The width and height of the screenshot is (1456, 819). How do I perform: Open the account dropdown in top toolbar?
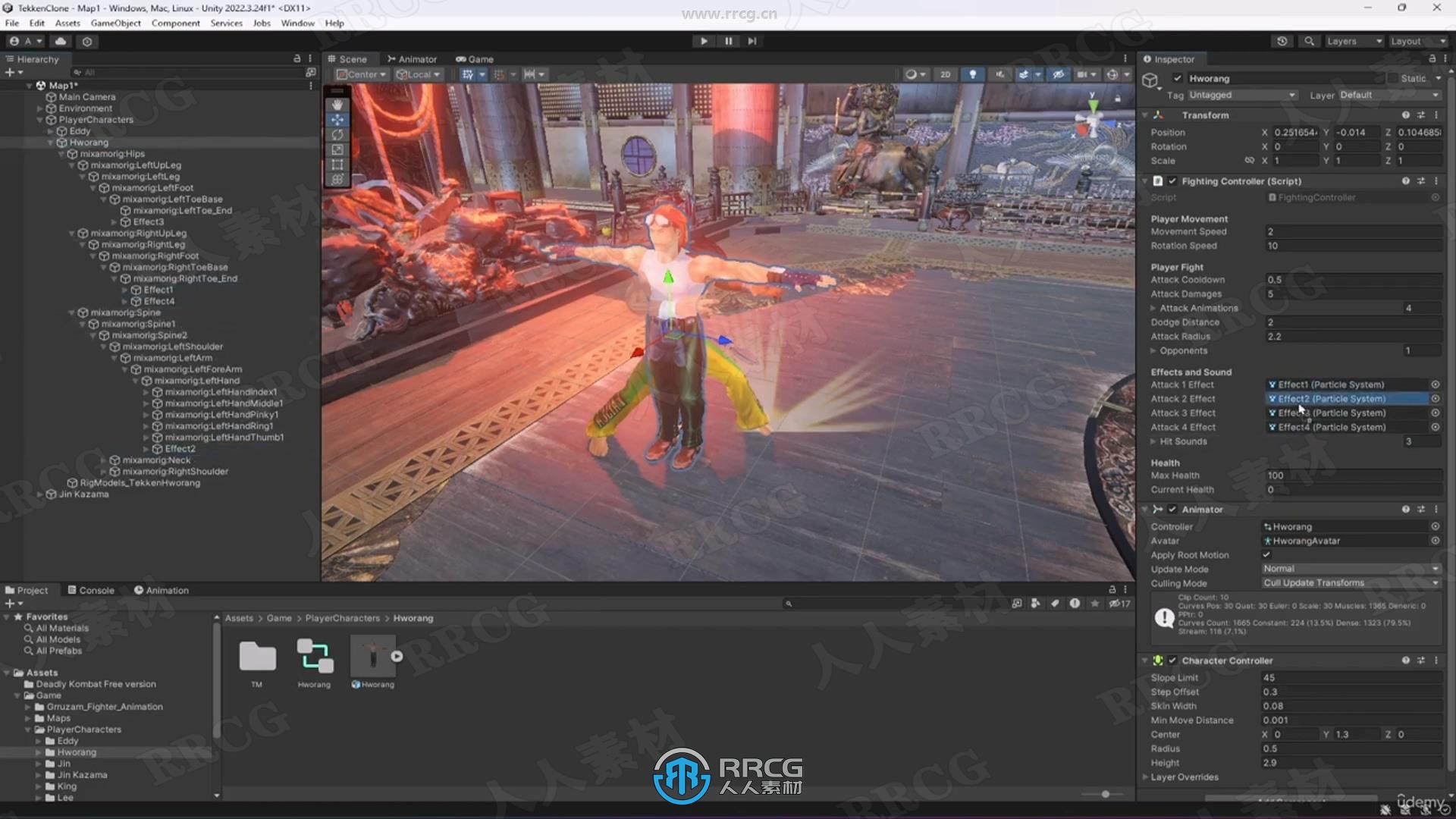click(27, 41)
